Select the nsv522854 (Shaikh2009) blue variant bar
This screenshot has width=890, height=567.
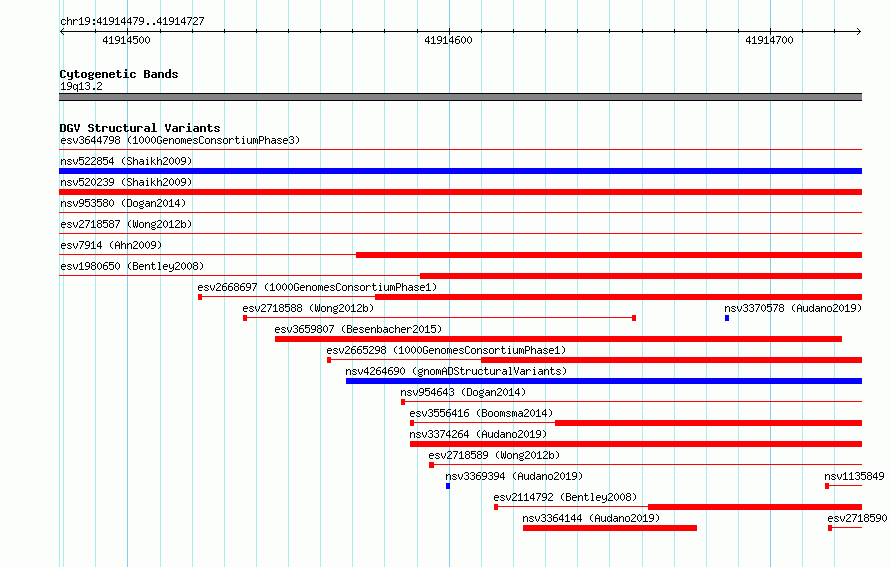click(x=460, y=171)
